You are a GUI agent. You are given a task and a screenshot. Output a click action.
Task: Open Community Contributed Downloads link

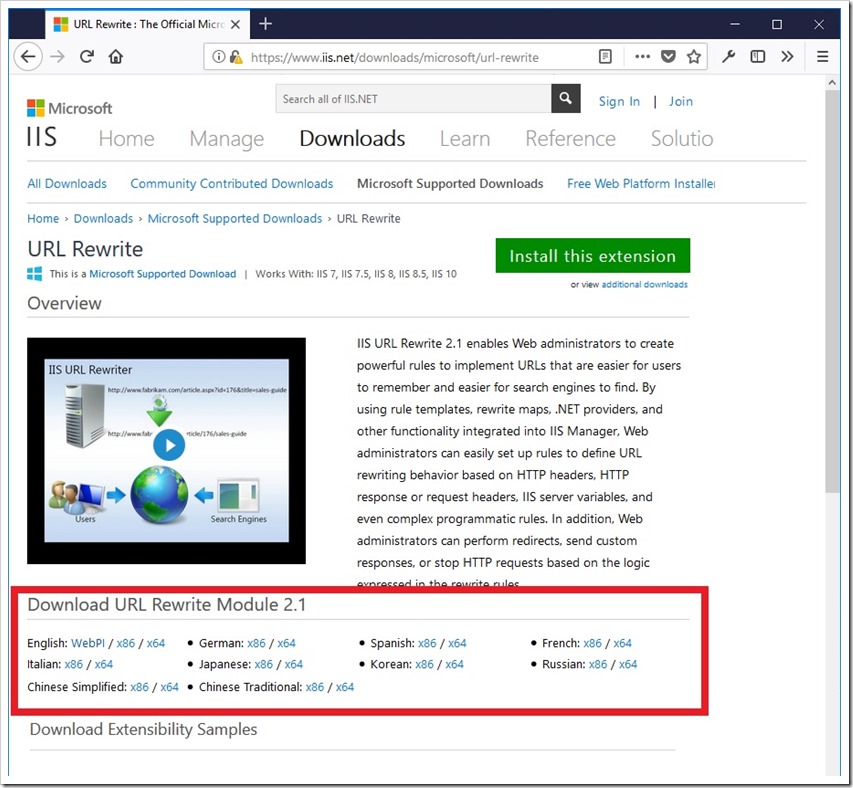(232, 184)
